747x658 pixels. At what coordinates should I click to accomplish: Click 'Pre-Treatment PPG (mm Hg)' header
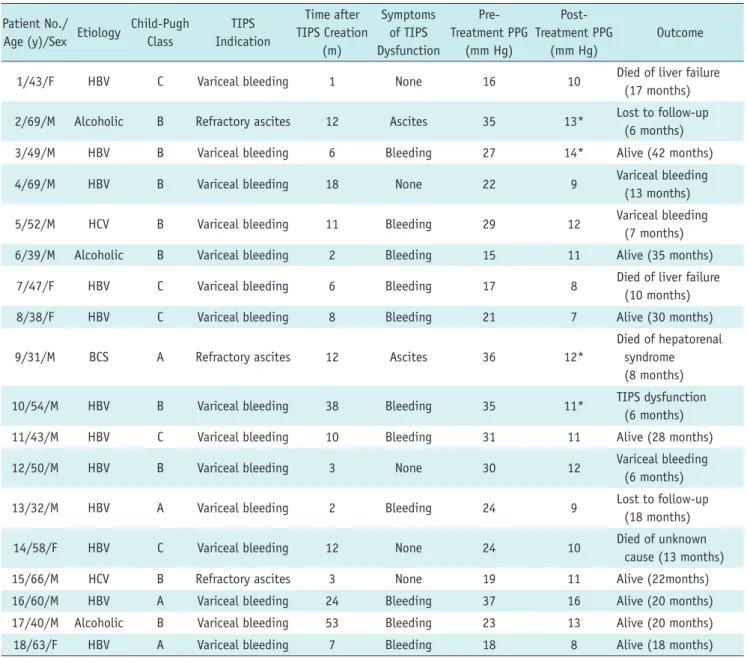[489, 32]
